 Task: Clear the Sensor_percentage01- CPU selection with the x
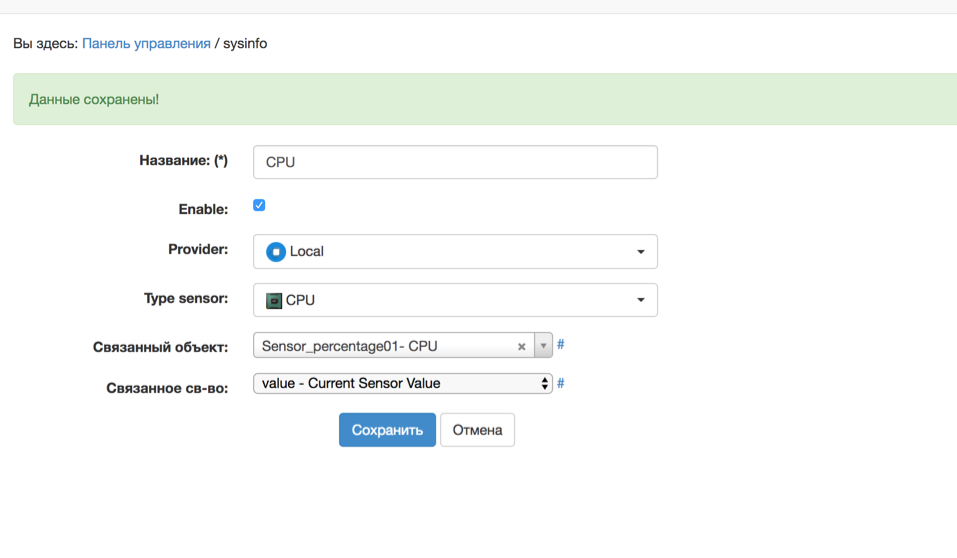pos(521,347)
